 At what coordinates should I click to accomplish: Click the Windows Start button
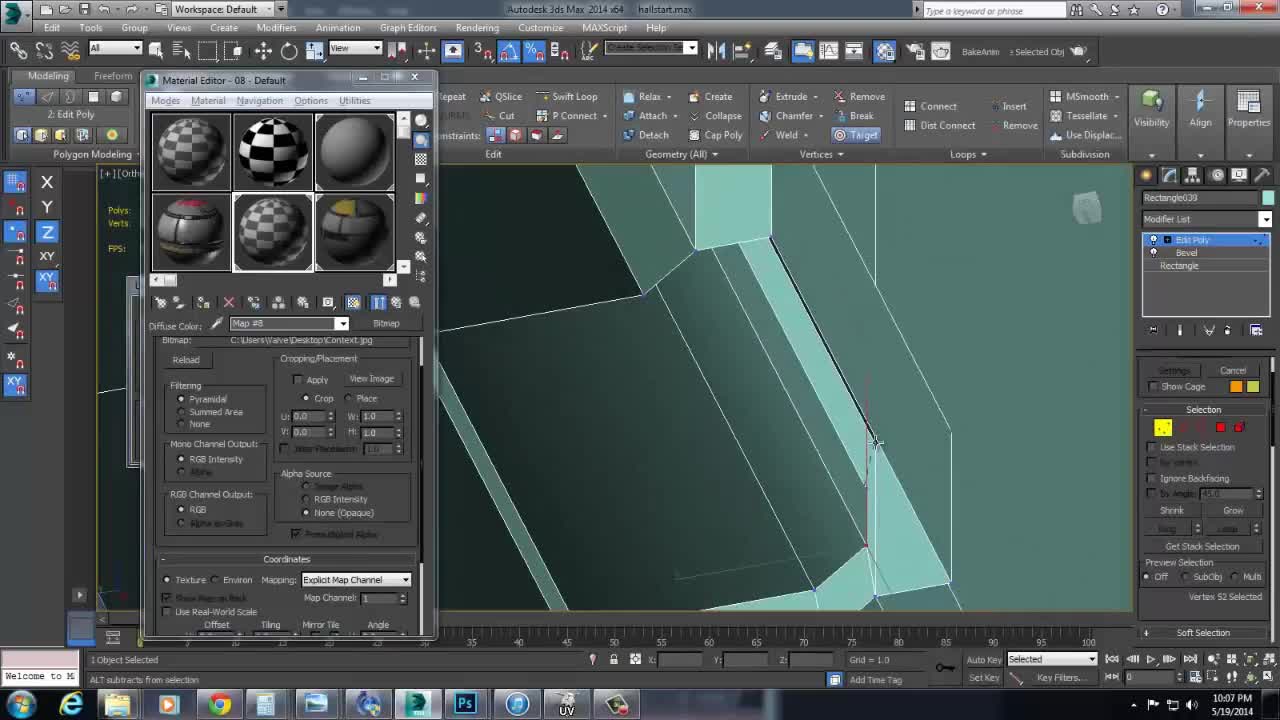(20, 705)
